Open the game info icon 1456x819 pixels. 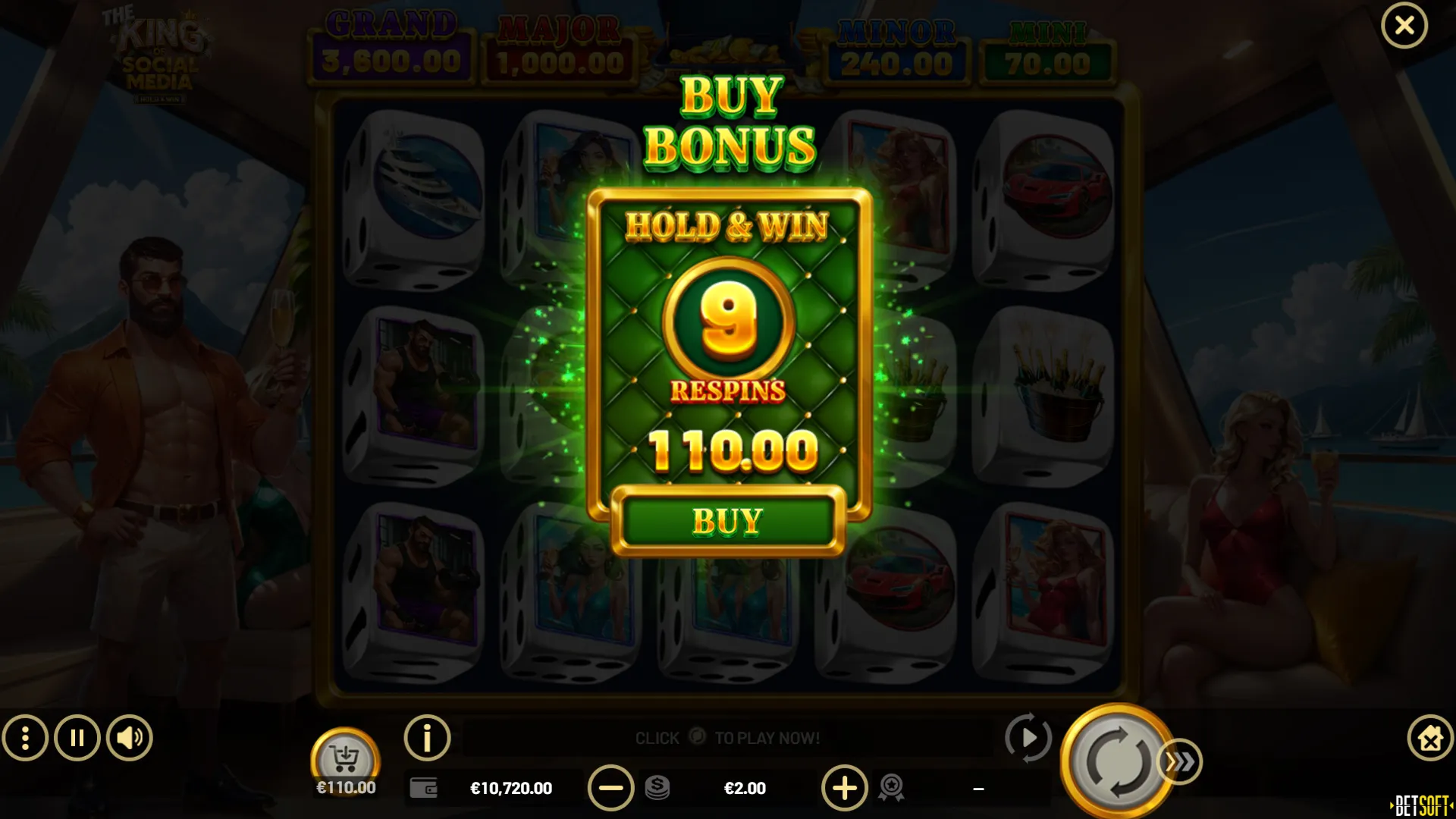[427, 738]
